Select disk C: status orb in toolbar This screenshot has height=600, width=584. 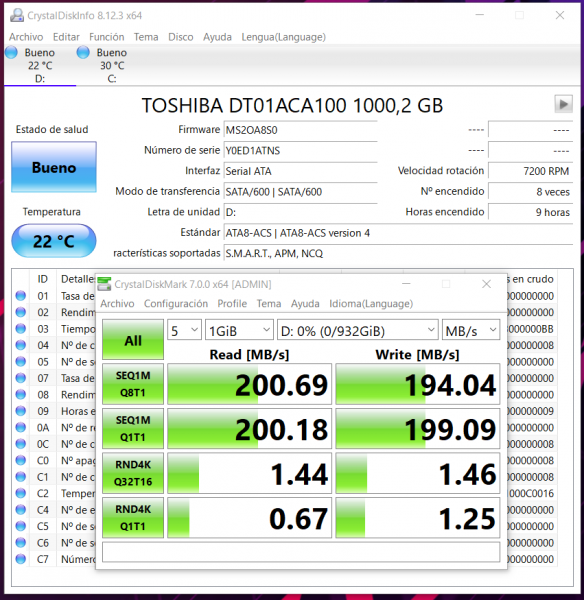coord(83,52)
